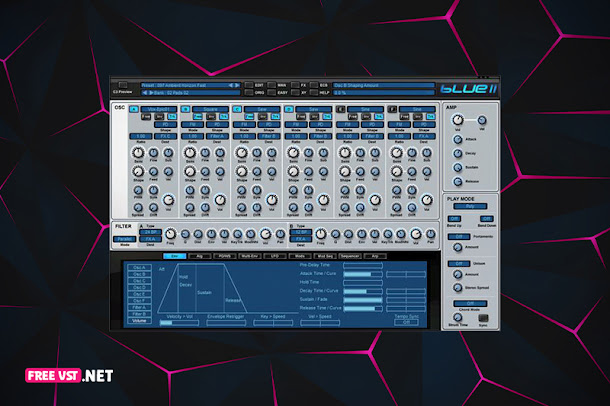Open Chord Mode Off dropdown
Image resolution: width=610 pixels, height=406 pixels.
[x=470, y=303]
